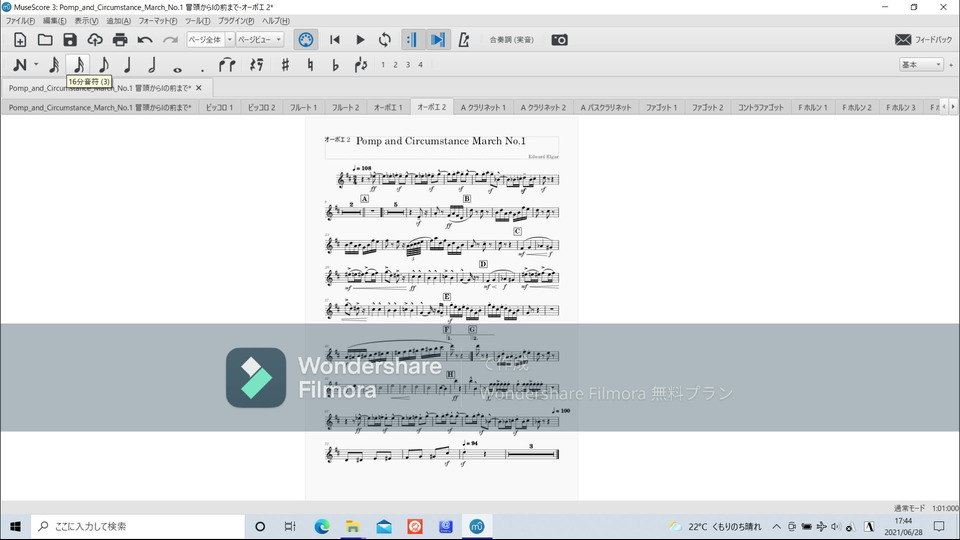Select voice 1
The width and height of the screenshot is (960, 540).
pos(383,65)
